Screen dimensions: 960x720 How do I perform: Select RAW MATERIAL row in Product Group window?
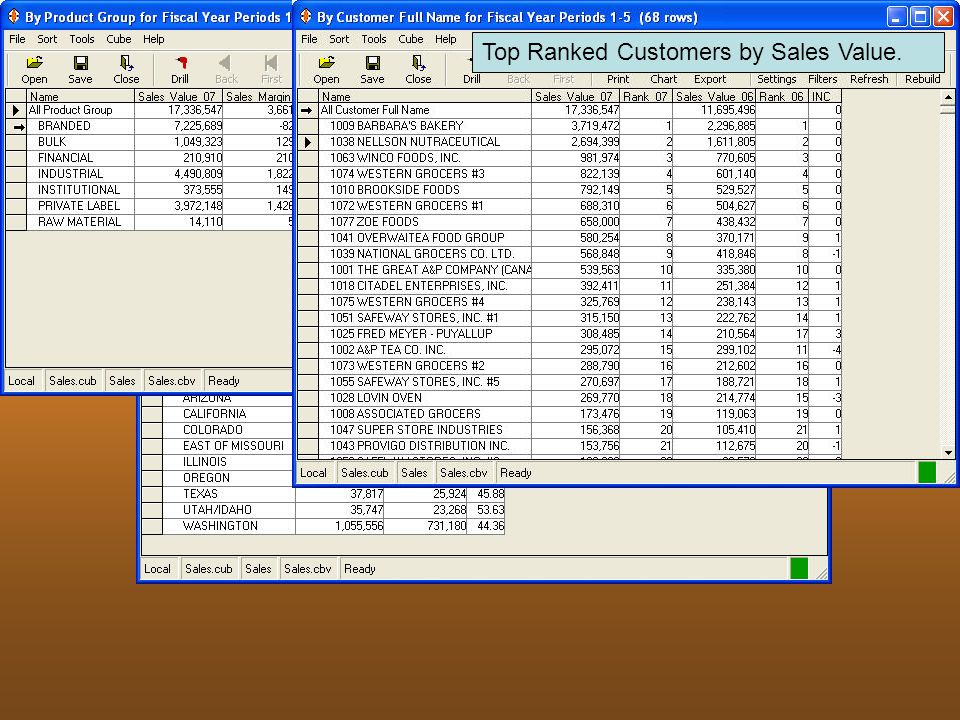pos(149,222)
